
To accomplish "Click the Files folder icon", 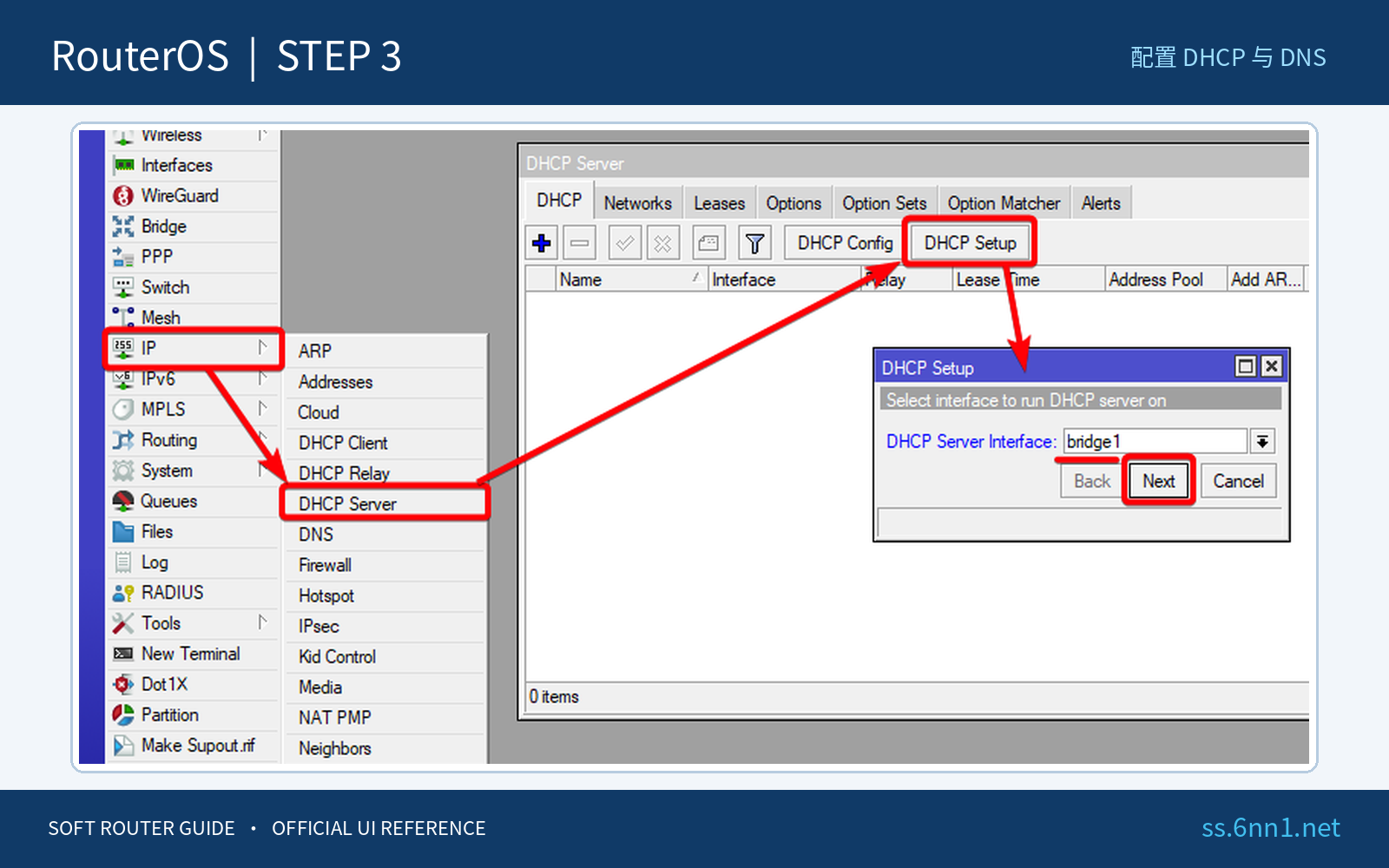I will coord(124,532).
